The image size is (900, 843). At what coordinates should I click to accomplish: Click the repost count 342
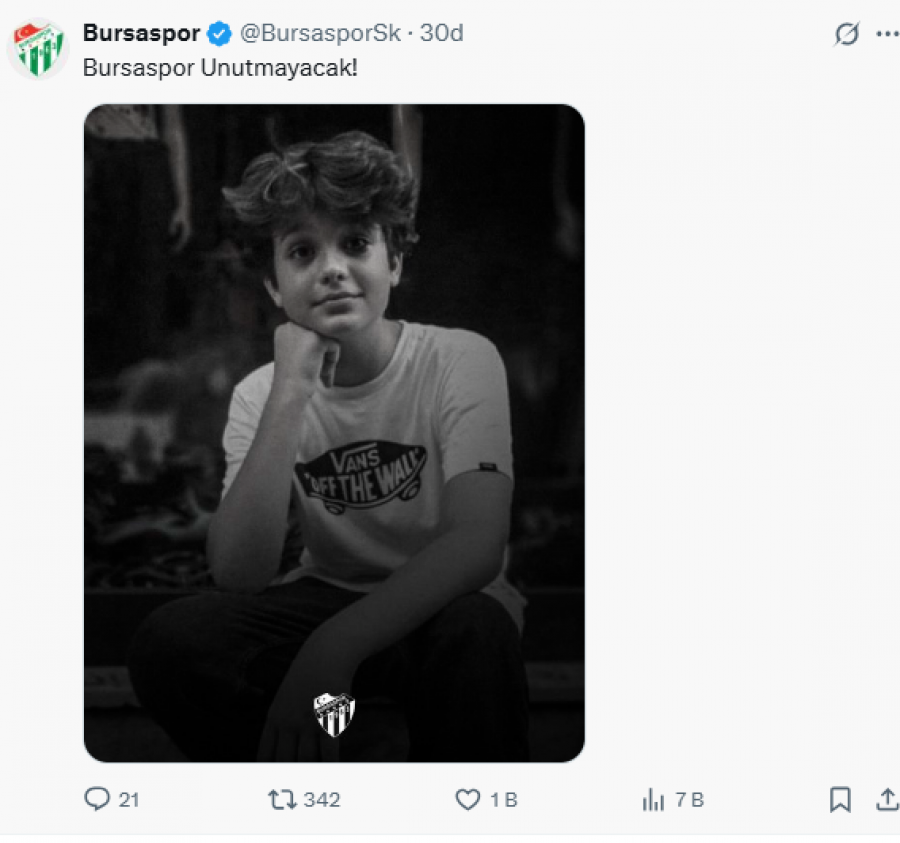coord(322,800)
